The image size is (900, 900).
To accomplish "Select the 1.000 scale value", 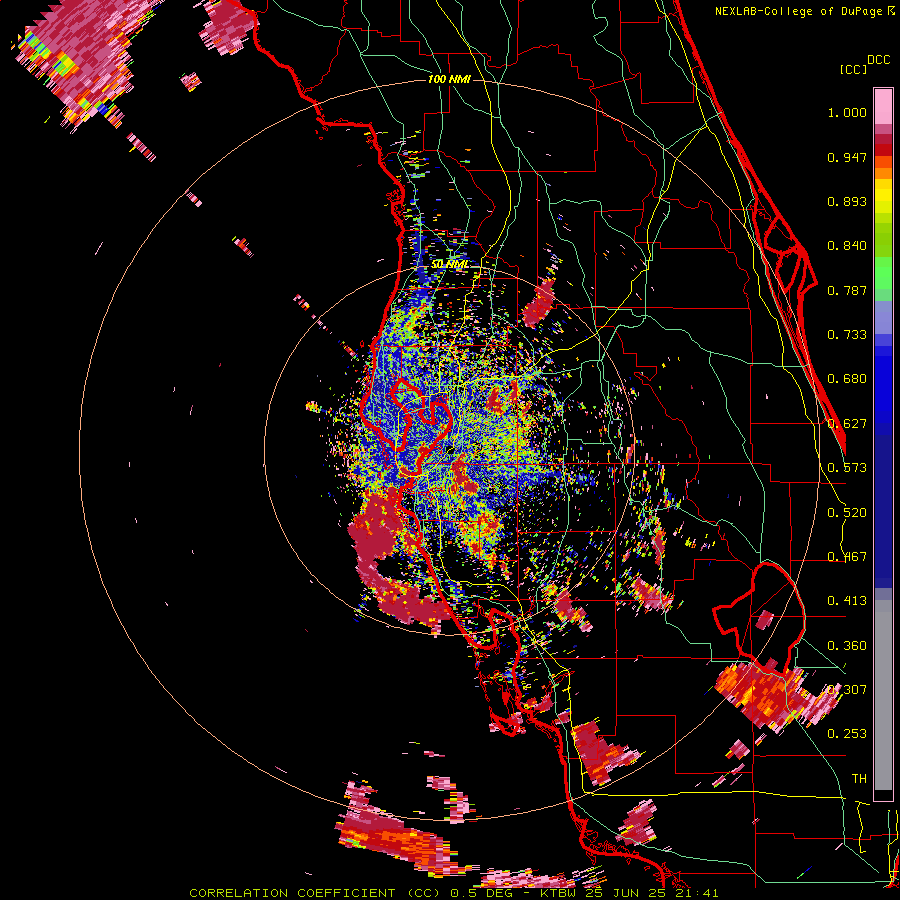I will click(847, 112).
